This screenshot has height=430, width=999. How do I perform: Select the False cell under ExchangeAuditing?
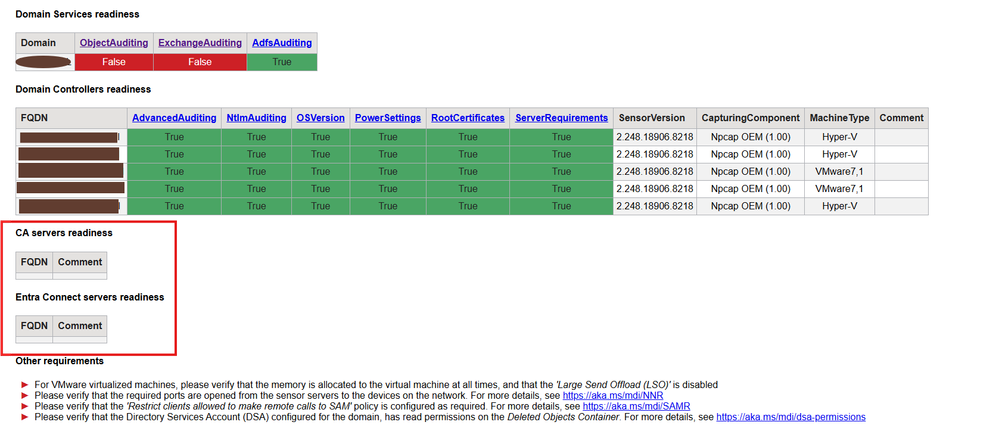pos(200,62)
